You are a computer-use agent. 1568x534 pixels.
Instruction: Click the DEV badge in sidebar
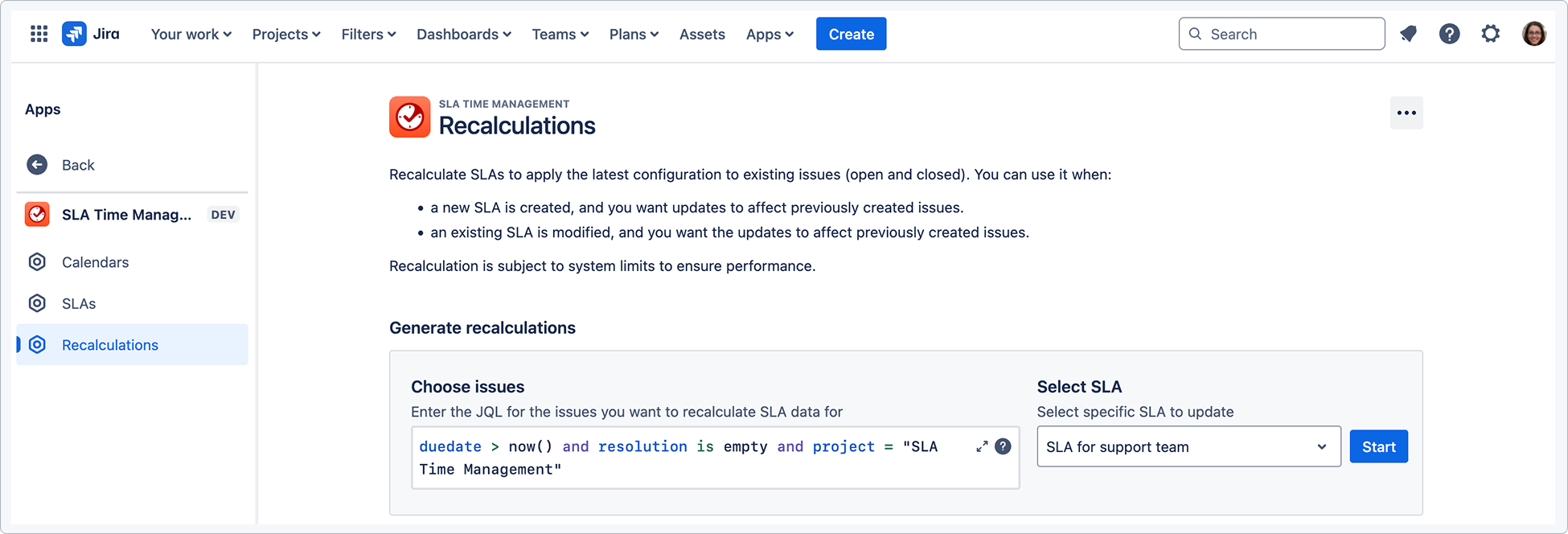click(x=223, y=215)
